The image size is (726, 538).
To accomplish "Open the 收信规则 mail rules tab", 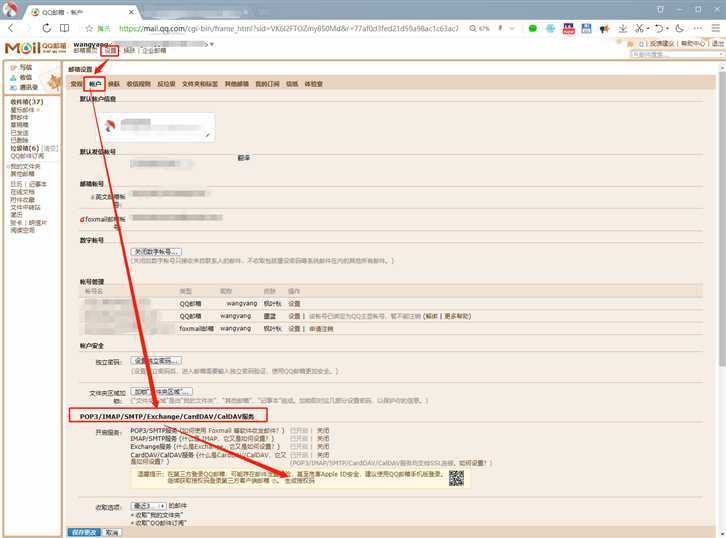I will pos(138,84).
